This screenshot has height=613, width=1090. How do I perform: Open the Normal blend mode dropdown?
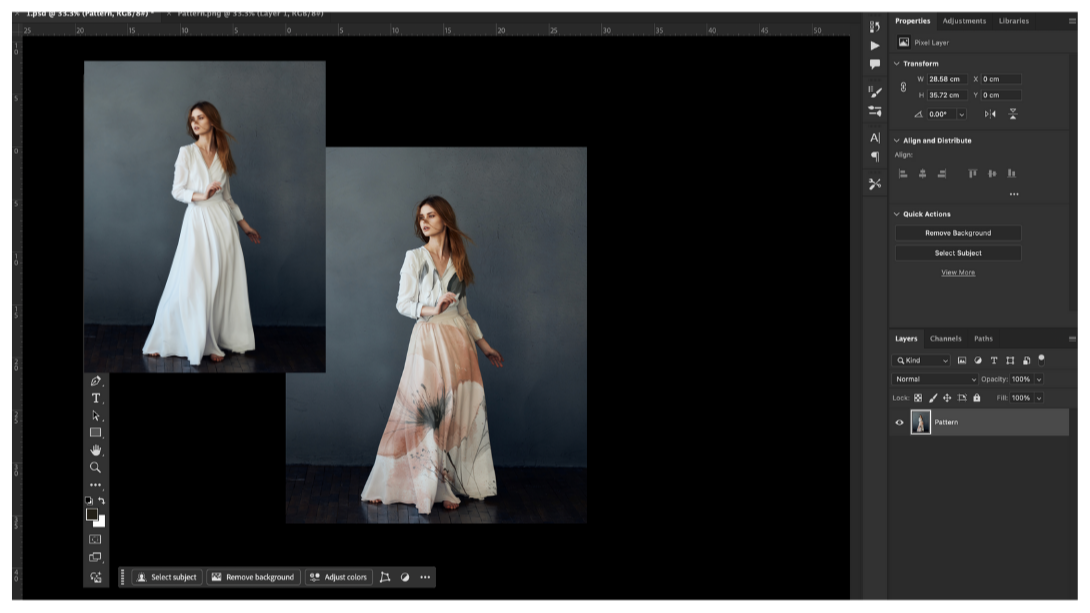[x=935, y=380]
